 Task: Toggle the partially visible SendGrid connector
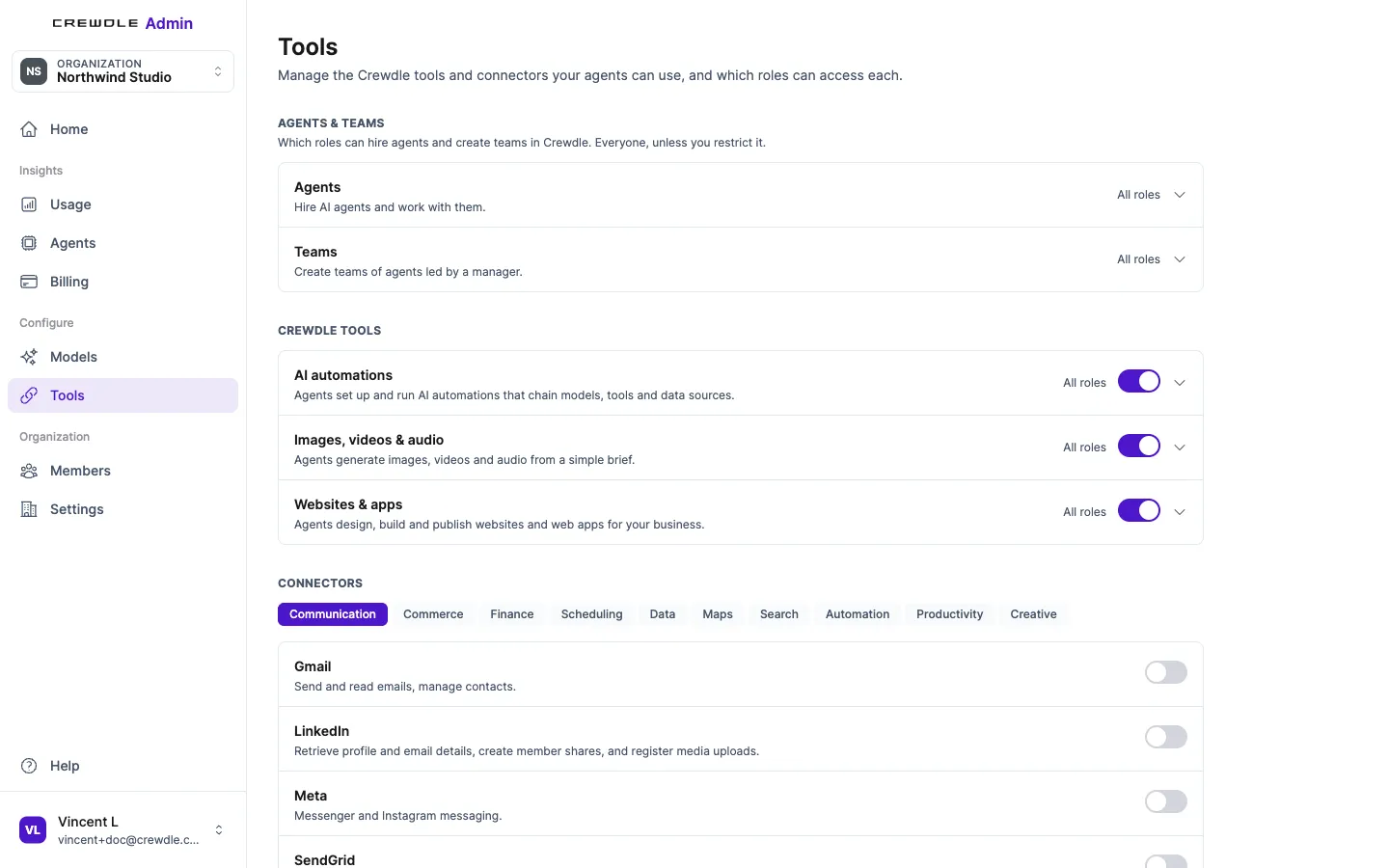[x=1166, y=861]
